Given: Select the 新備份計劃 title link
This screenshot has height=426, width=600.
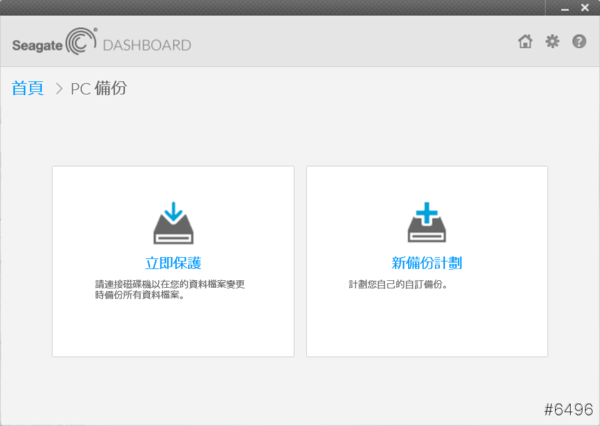Looking at the screenshot, I should (x=427, y=263).
